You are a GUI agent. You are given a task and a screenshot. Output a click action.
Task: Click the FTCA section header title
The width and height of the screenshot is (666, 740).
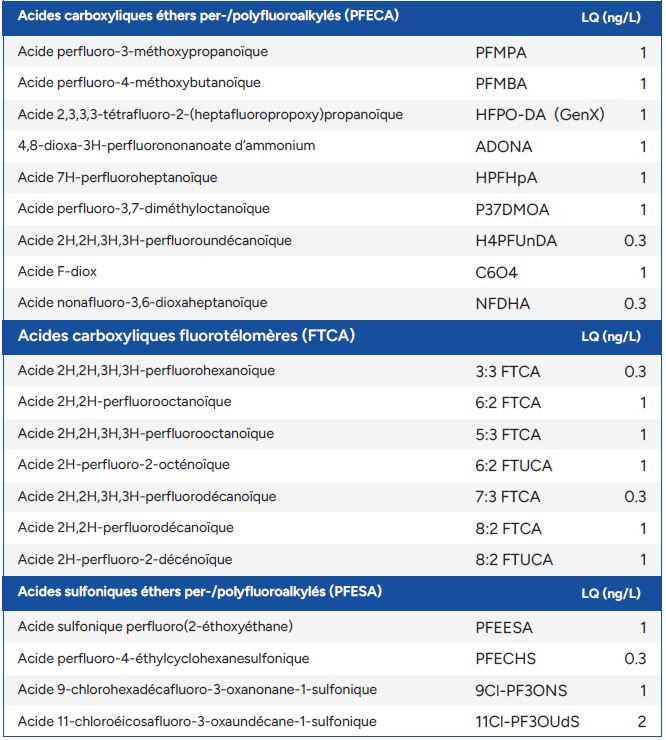click(186, 336)
